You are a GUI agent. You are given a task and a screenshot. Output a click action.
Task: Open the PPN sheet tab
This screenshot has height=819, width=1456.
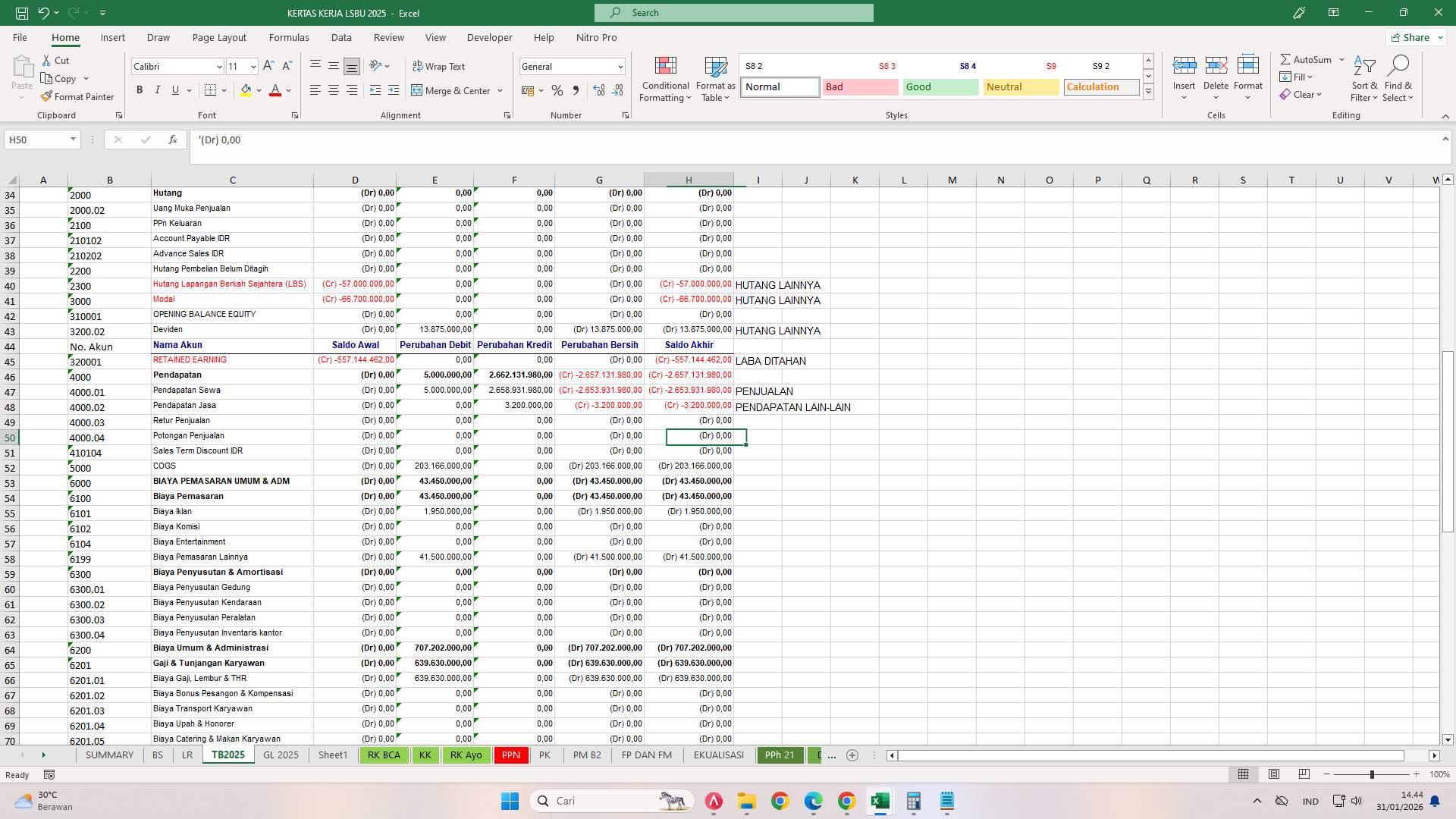[x=510, y=755]
